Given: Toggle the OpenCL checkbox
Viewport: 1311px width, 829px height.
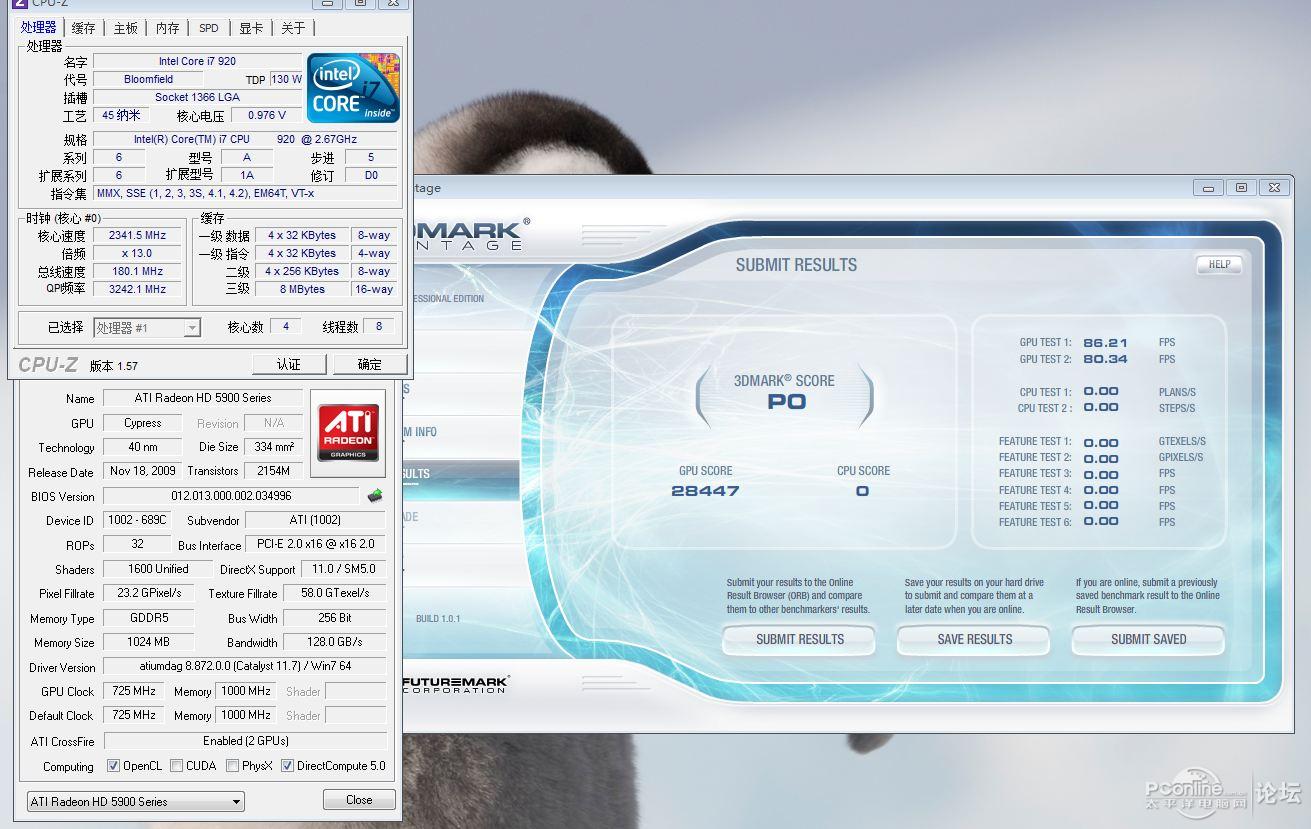Looking at the screenshot, I should [x=114, y=766].
